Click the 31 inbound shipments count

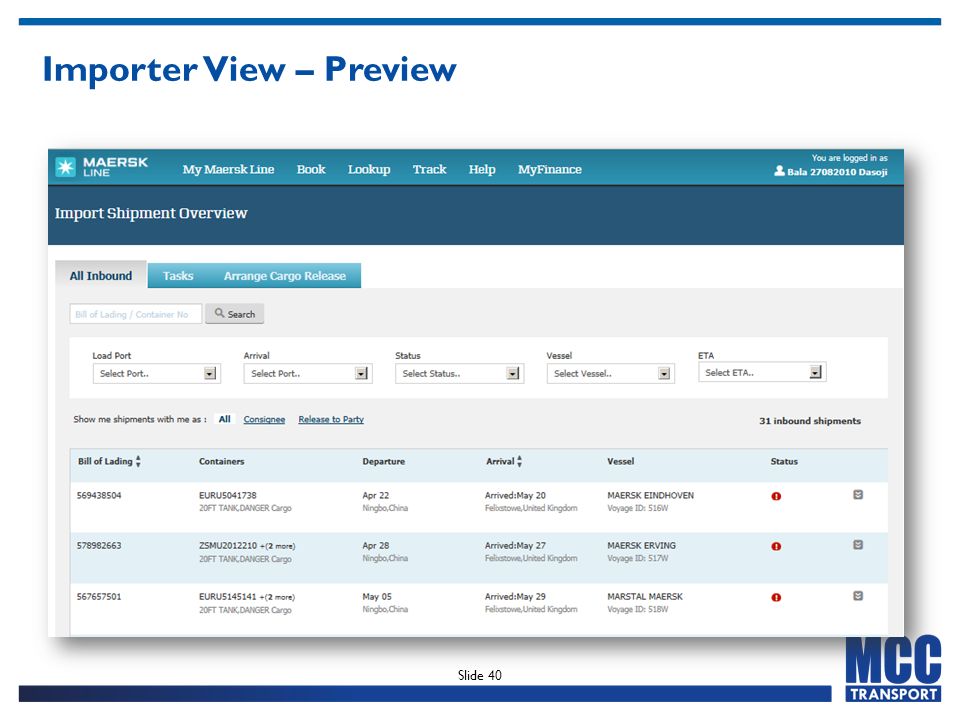click(x=810, y=421)
